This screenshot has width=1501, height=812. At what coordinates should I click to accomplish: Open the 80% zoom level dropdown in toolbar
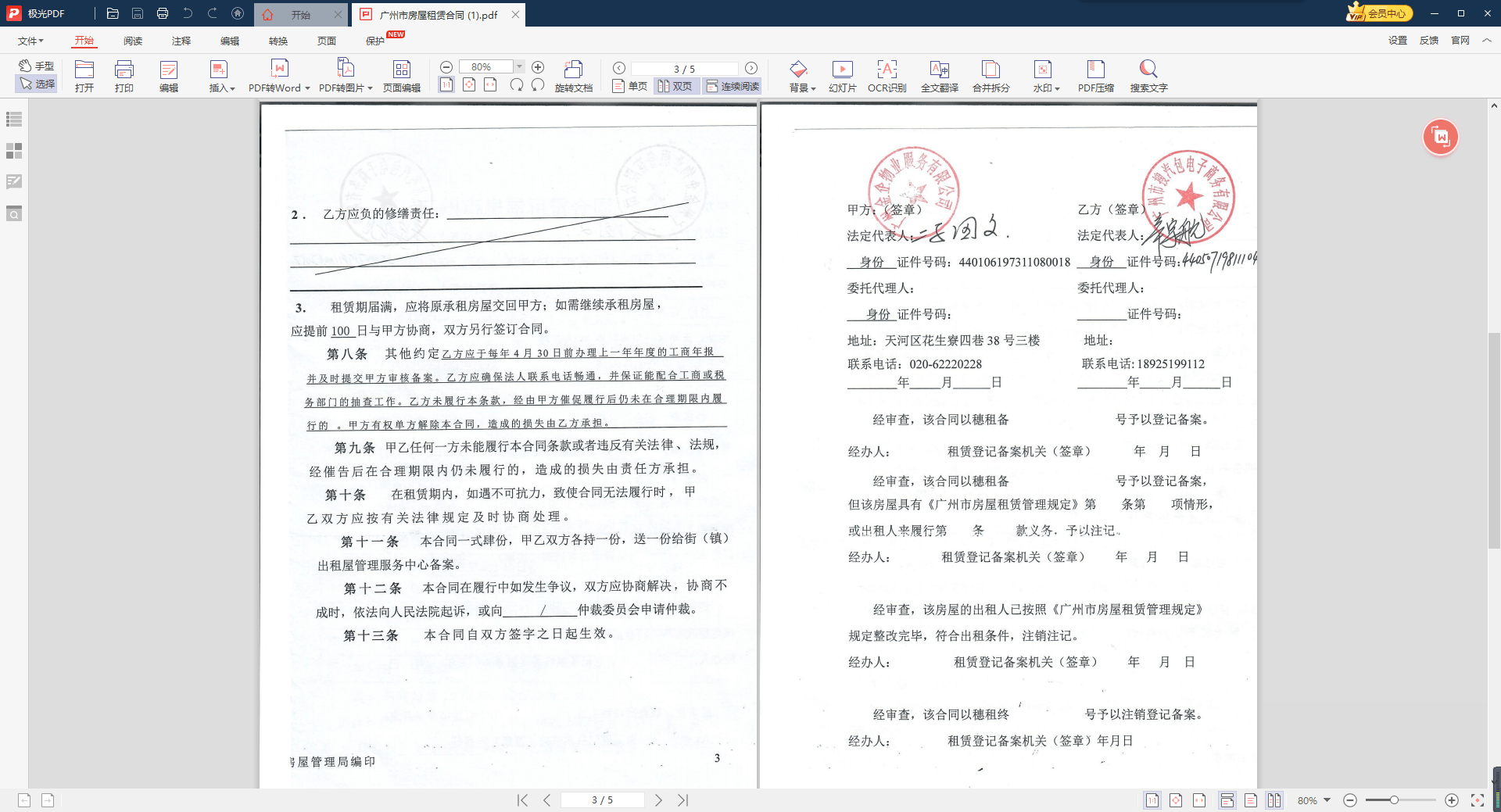(x=520, y=67)
